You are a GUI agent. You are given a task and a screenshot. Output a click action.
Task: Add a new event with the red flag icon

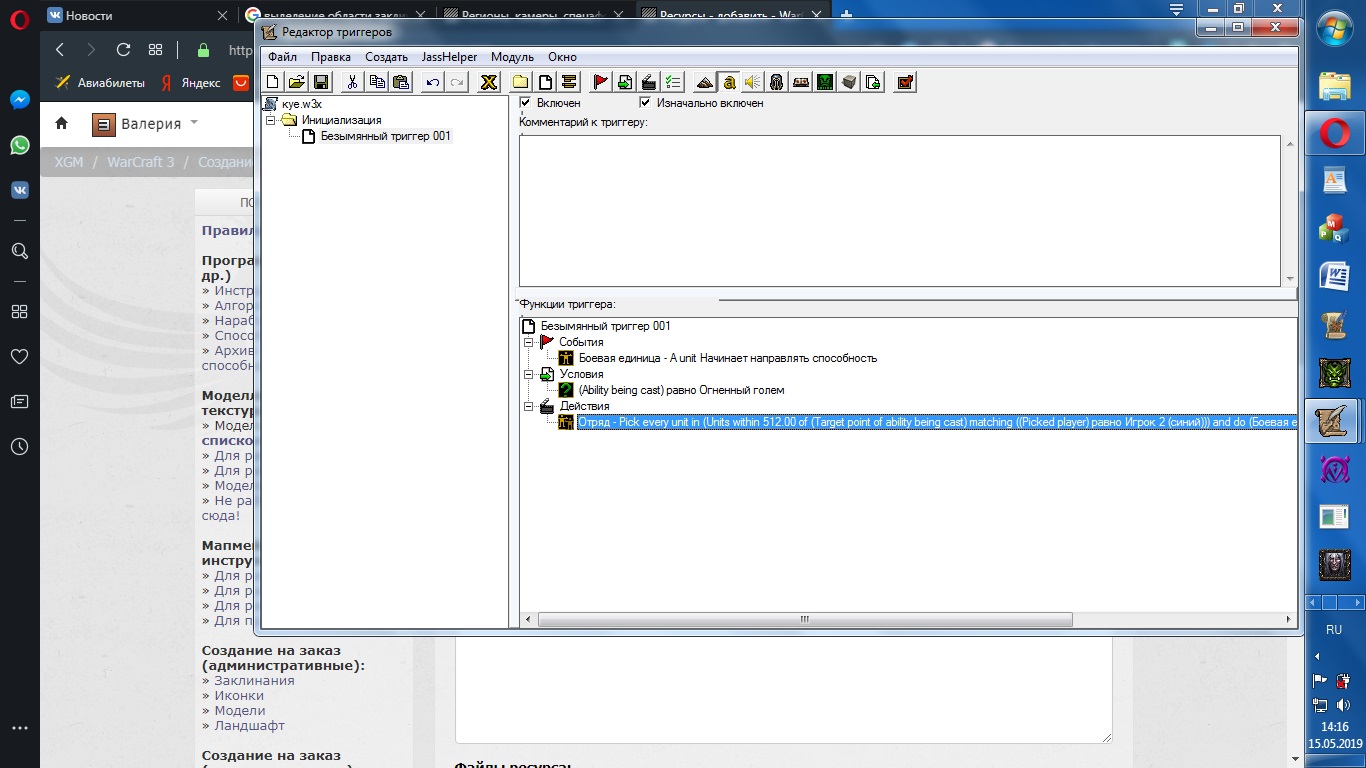coord(601,82)
